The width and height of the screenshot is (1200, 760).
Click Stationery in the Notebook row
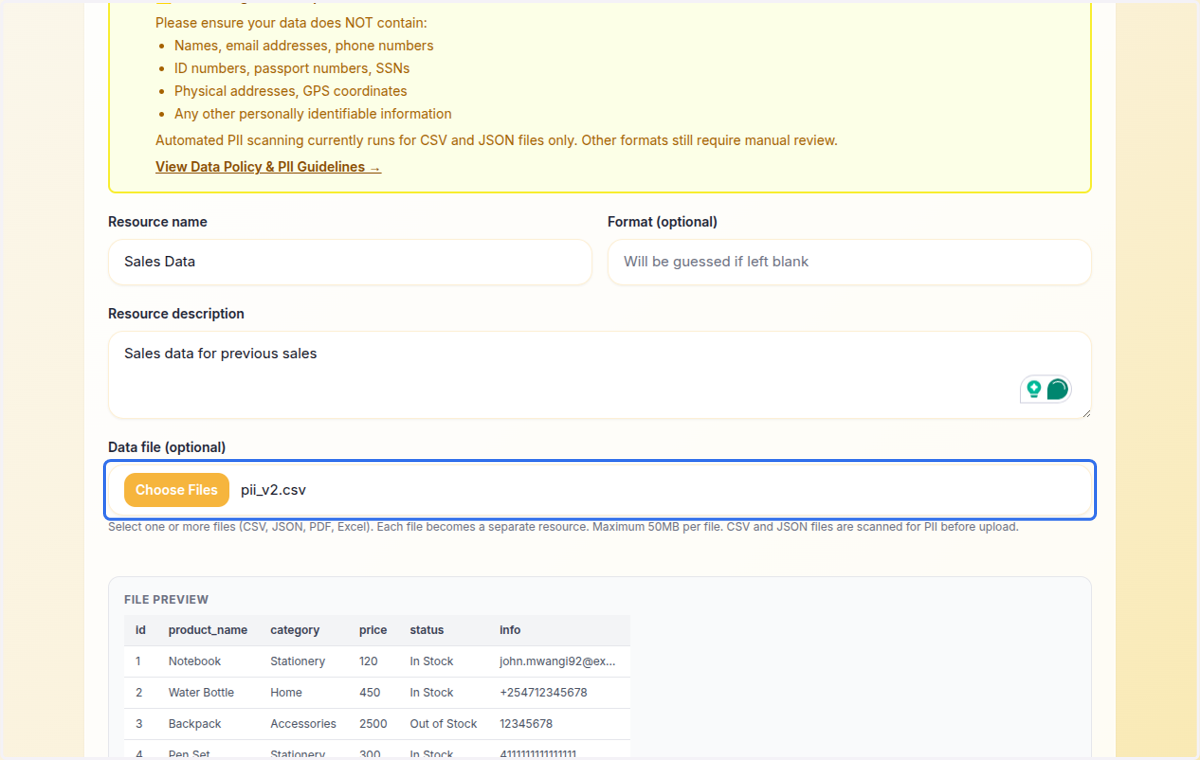298,661
